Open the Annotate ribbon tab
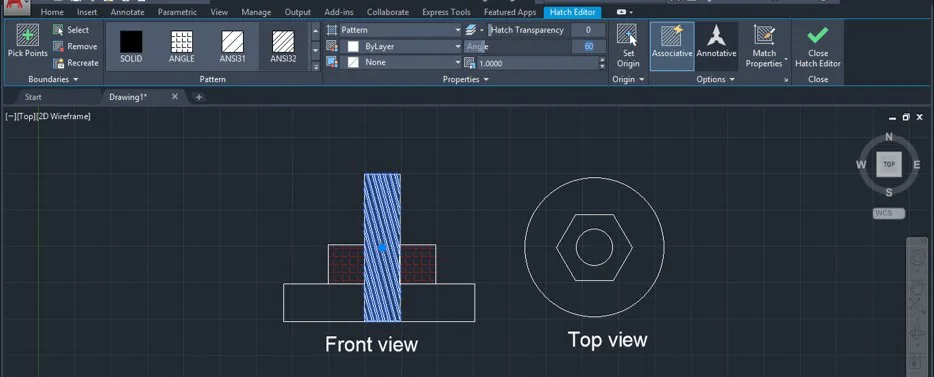This screenshot has height=377, width=934. click(127, 12)
